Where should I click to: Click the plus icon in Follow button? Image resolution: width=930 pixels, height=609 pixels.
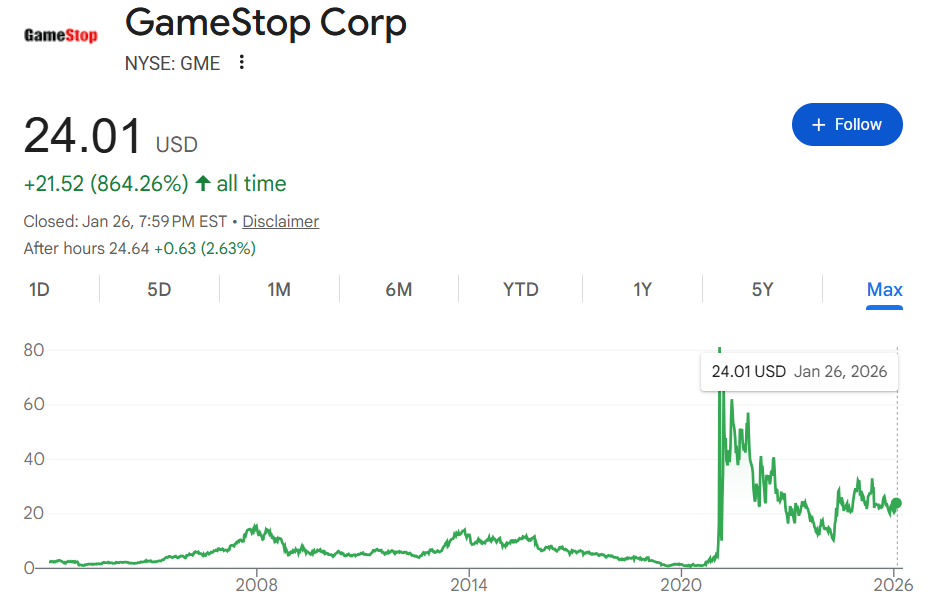[x=819, y=125]
